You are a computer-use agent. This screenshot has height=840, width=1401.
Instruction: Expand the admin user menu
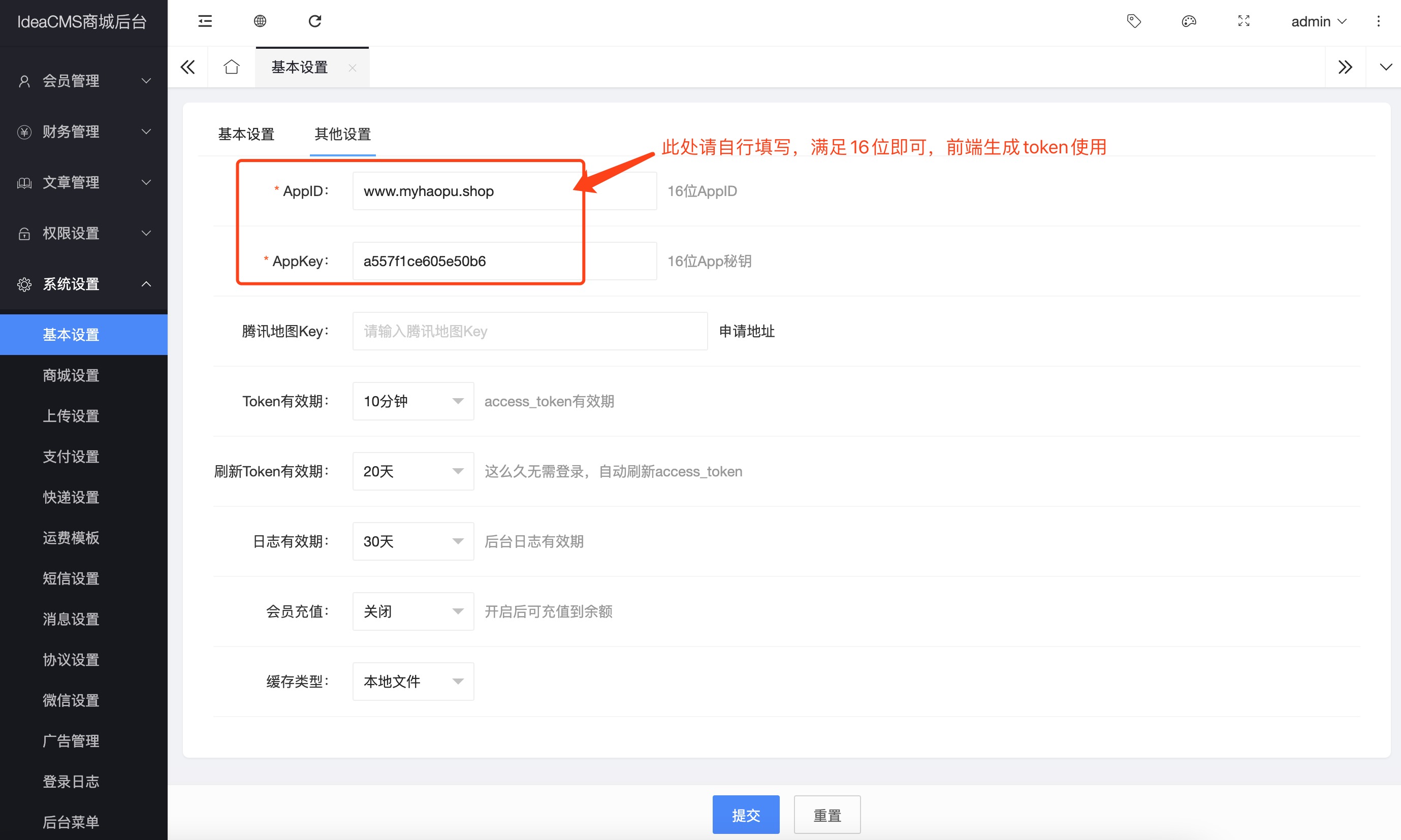coord(1318,21)
